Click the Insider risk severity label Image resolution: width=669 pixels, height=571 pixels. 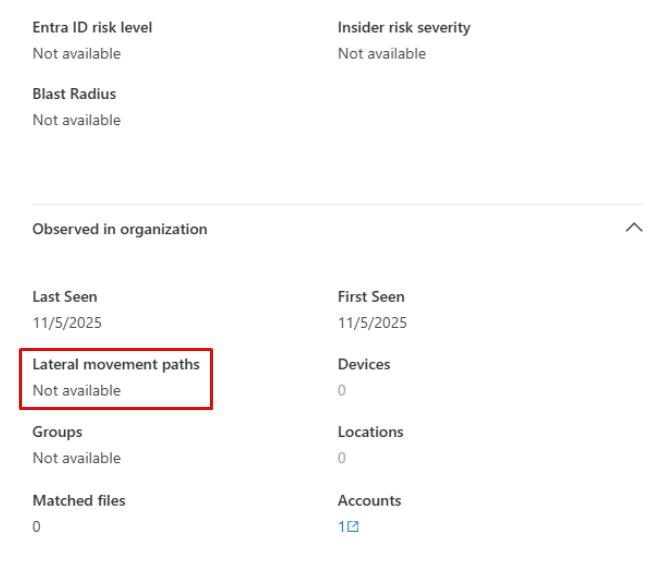tap(404, 27)
